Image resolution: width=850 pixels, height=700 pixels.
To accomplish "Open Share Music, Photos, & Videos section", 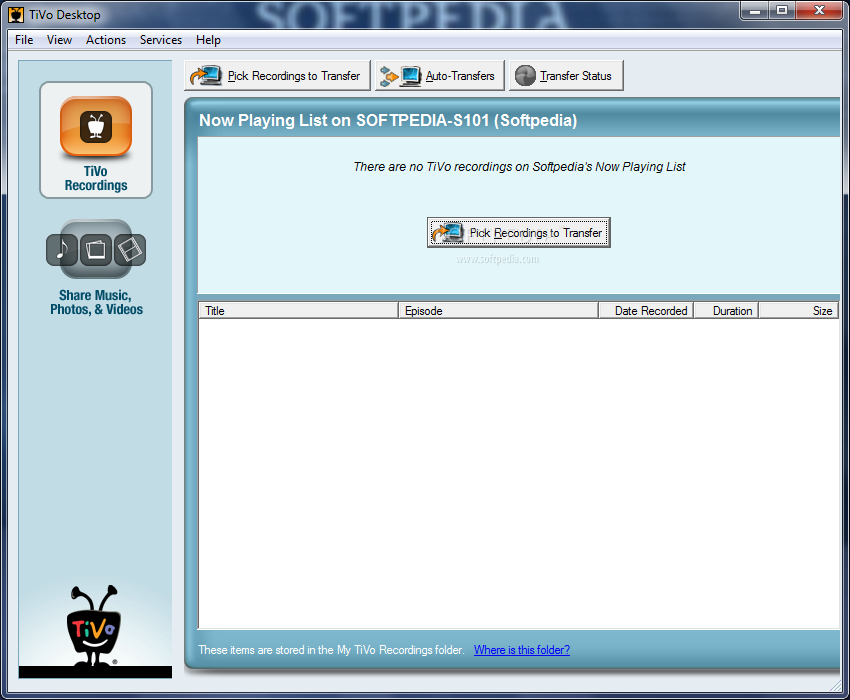I will [x=96, y=268].
